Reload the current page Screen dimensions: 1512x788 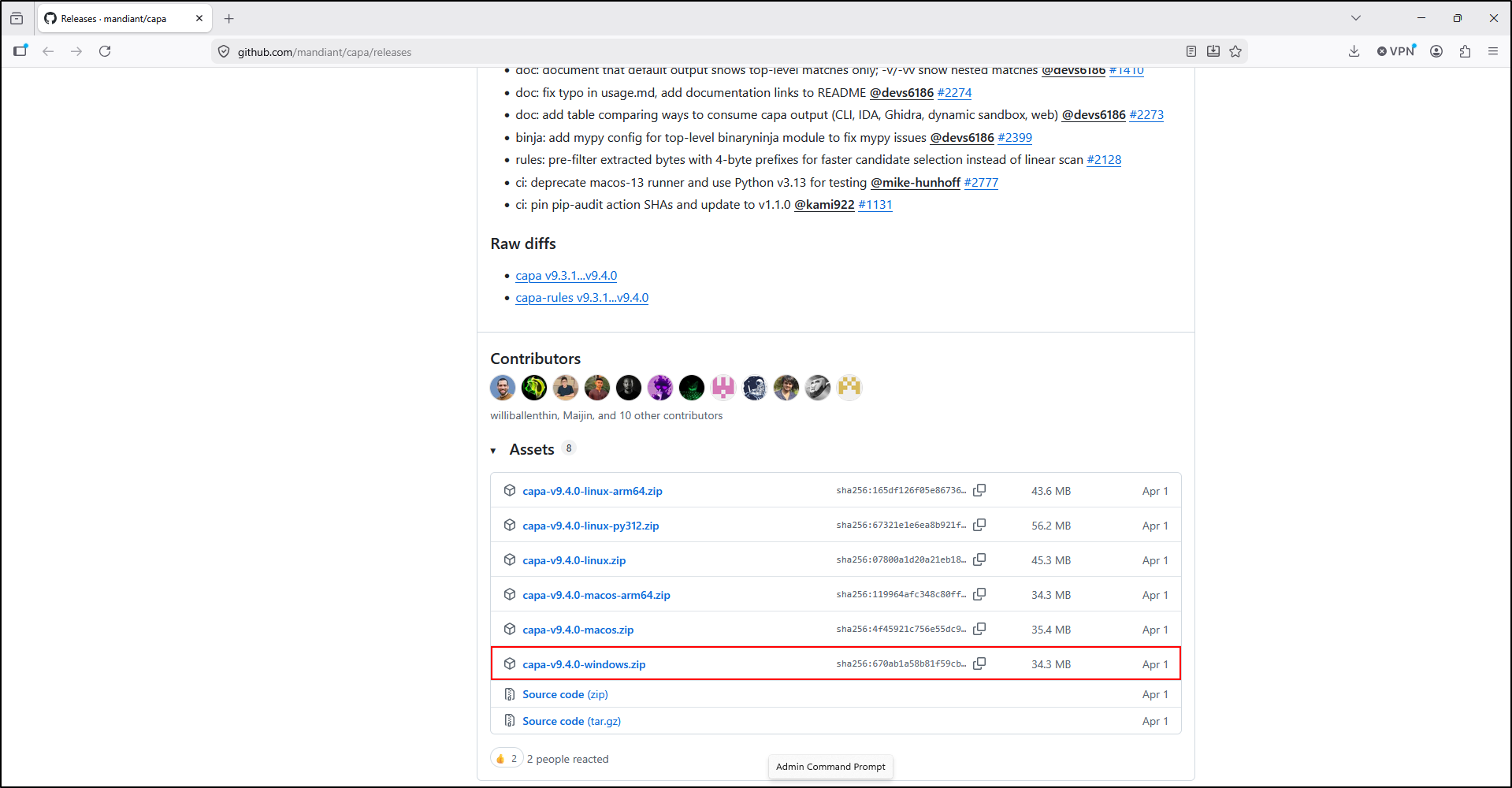(x=105, y=51)
